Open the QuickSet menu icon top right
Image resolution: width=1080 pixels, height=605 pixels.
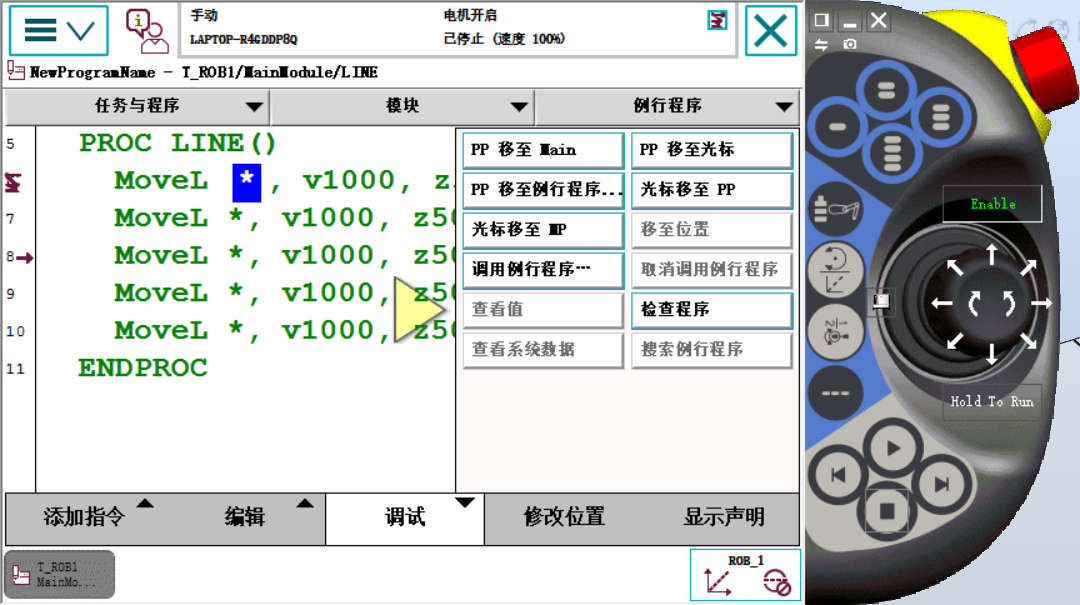tap(717, 20)
